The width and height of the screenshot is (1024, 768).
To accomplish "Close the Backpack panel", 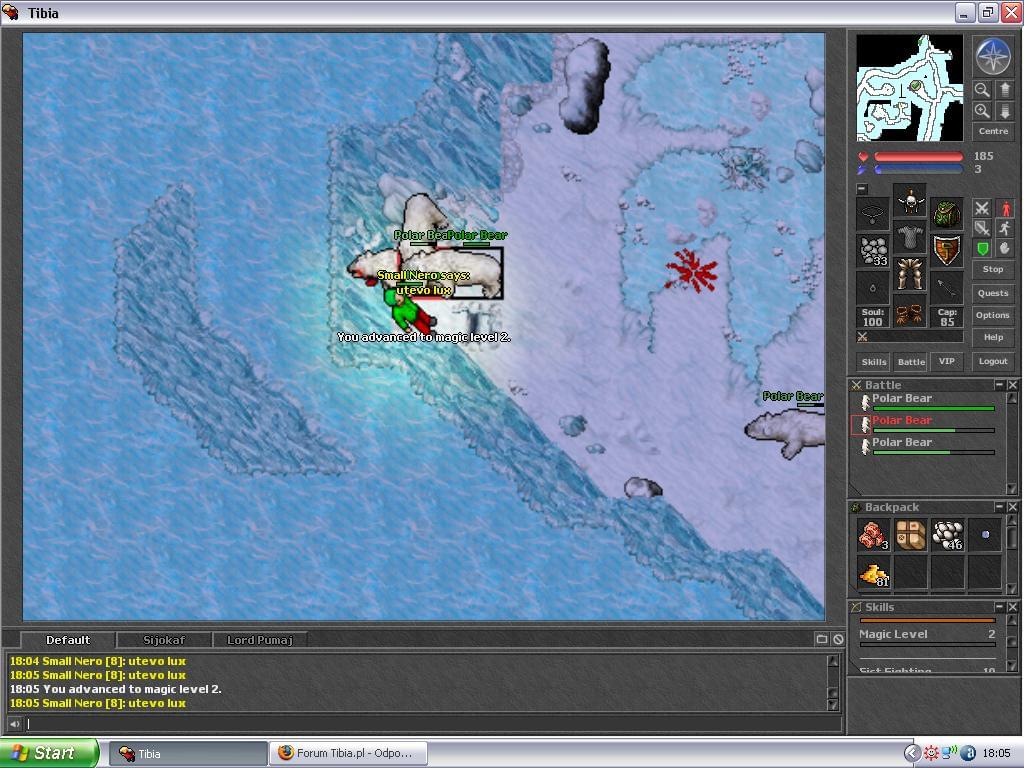I will [x=1012, y=507].
